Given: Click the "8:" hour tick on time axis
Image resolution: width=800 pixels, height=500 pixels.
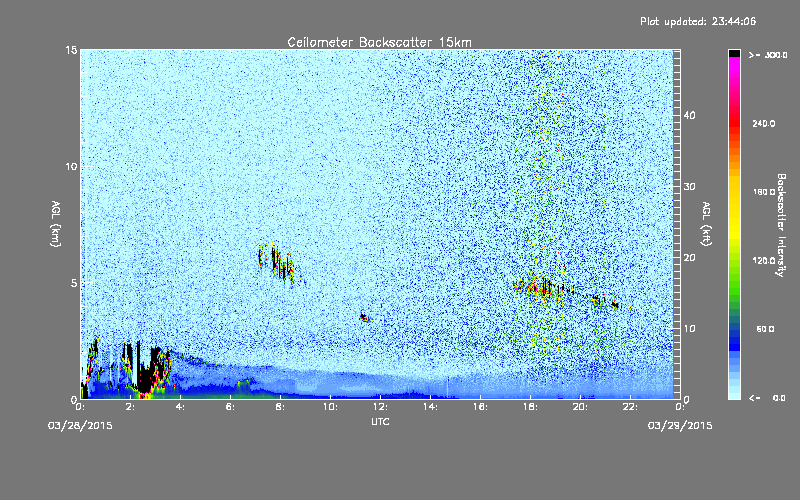Looking at the screenshot, I should [x=280, y=407].
